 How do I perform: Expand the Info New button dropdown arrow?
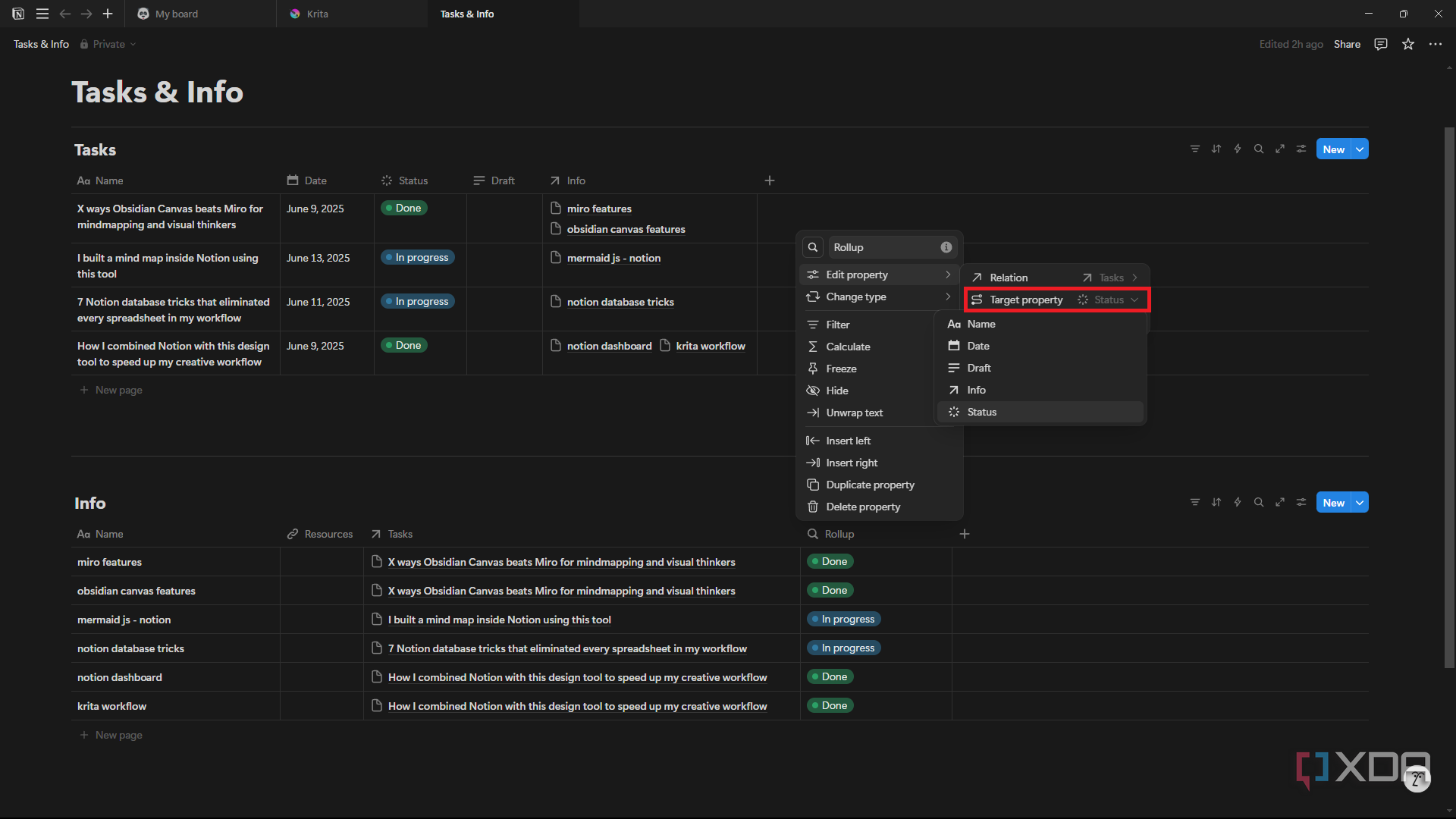(x=1360, y=503)
